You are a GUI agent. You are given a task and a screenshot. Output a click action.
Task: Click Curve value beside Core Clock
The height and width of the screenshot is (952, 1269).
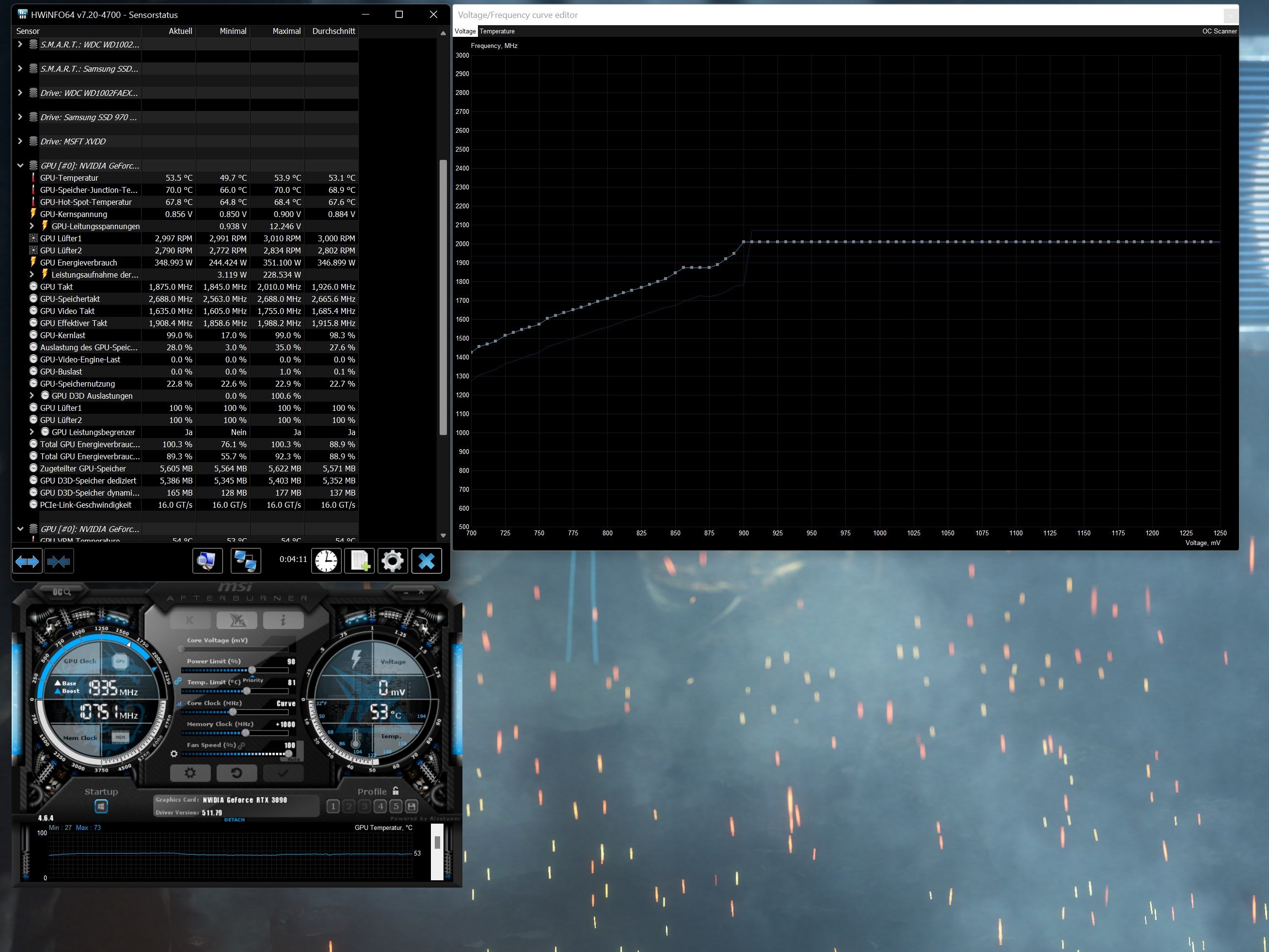(286, 703)
